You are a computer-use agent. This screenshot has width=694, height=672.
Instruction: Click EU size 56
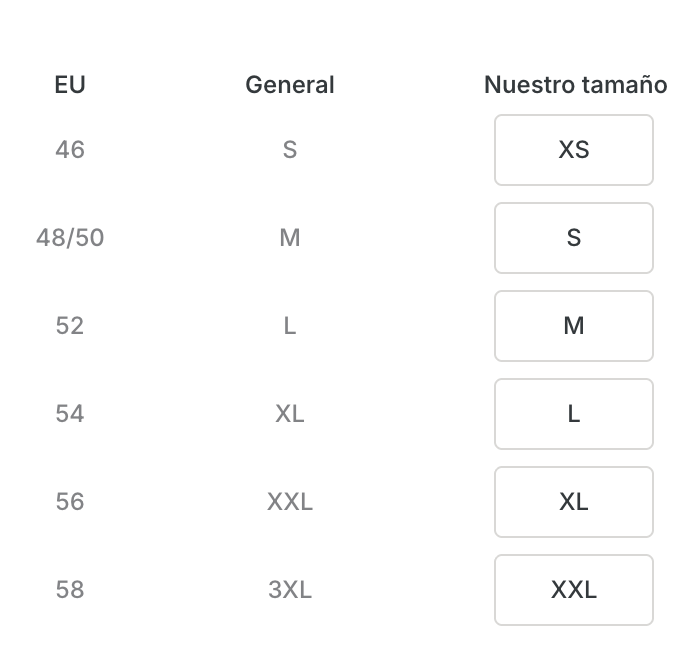coord(70,502)
